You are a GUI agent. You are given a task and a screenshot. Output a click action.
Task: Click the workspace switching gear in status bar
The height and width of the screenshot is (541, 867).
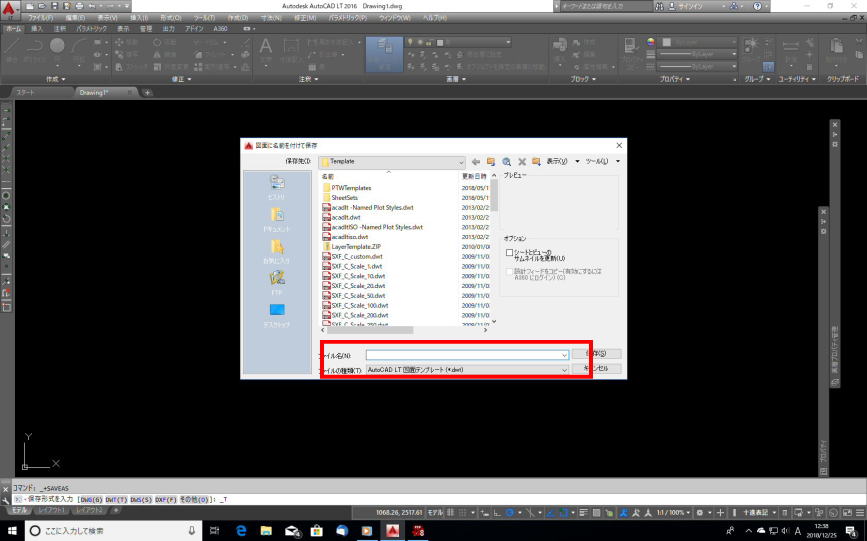coord(699,513)
